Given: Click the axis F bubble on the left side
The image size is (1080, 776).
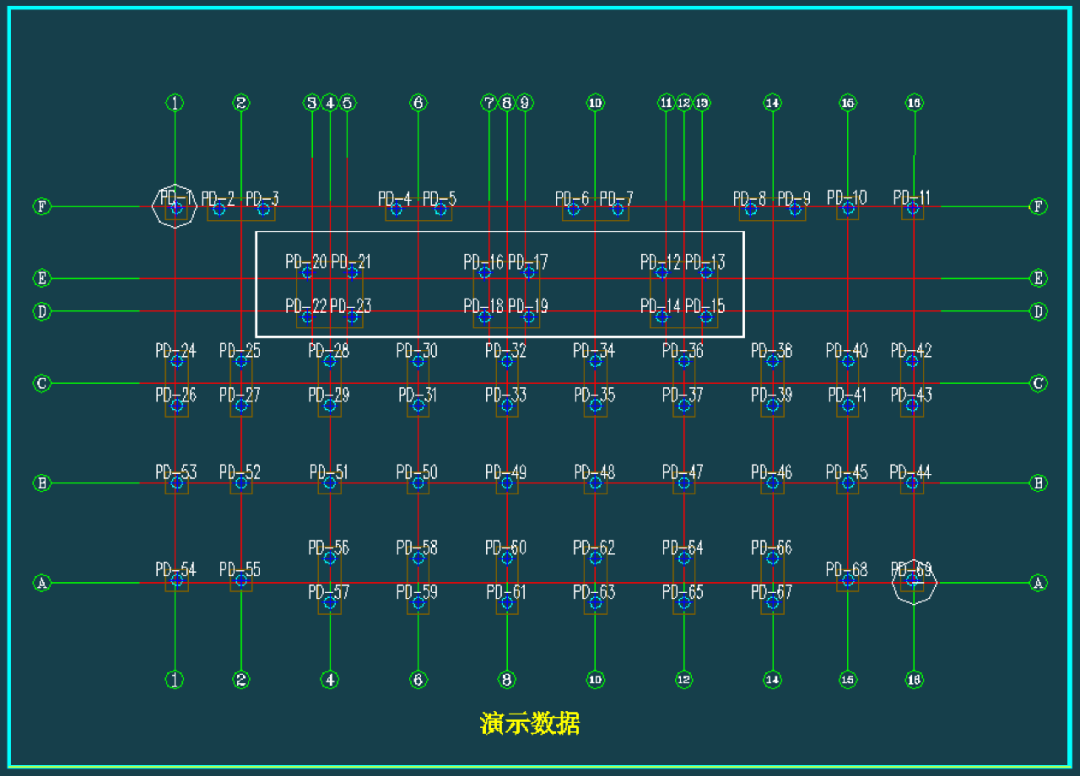Looking at the screenshot, I should click(42, 207).
